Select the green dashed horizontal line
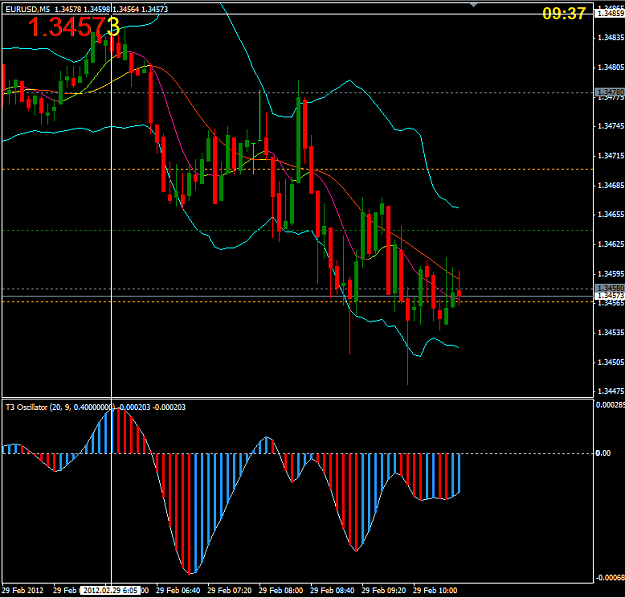This screenshot has height=598, width=625. coord(297,230)
